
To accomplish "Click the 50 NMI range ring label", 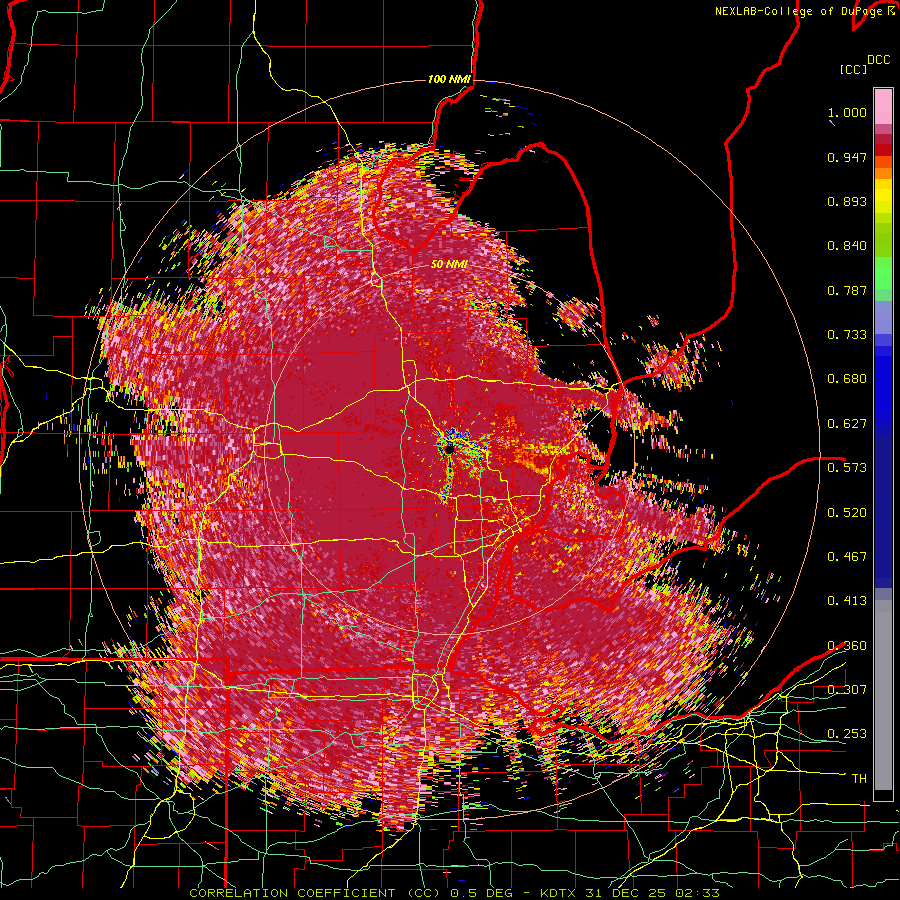I will coord(449,264).
